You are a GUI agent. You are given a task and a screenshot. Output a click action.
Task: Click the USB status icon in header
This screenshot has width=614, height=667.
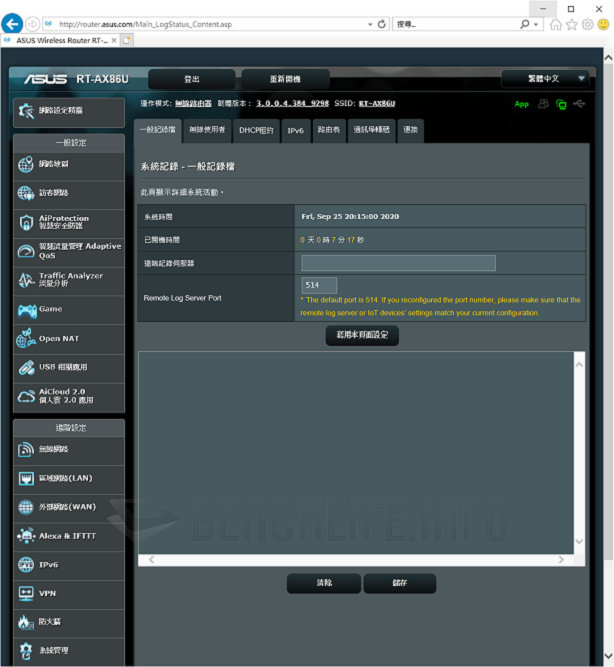[579, 103]
